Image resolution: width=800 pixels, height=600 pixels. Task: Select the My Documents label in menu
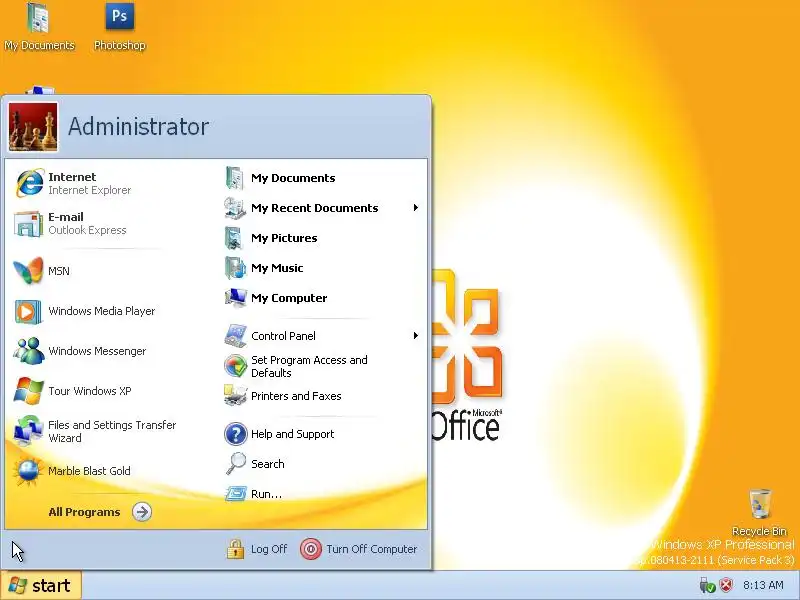[x=293, y=178]
